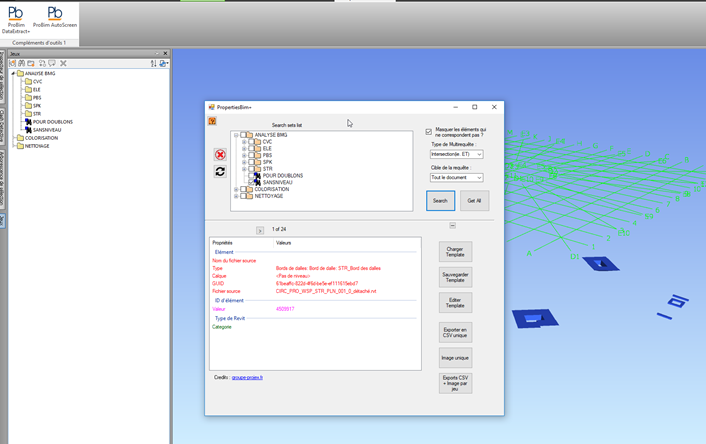Click Charger Template button
The height and width of the screenshot is (444, 706).
(455, 252)
